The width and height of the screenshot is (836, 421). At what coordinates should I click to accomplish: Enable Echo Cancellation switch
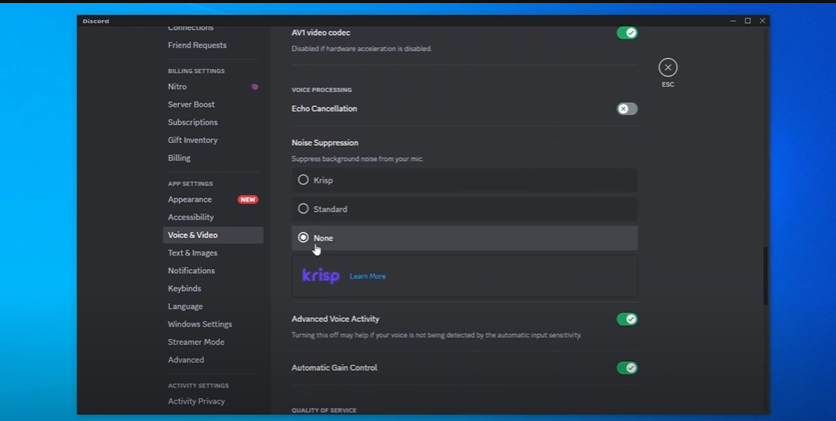[627, 109]
